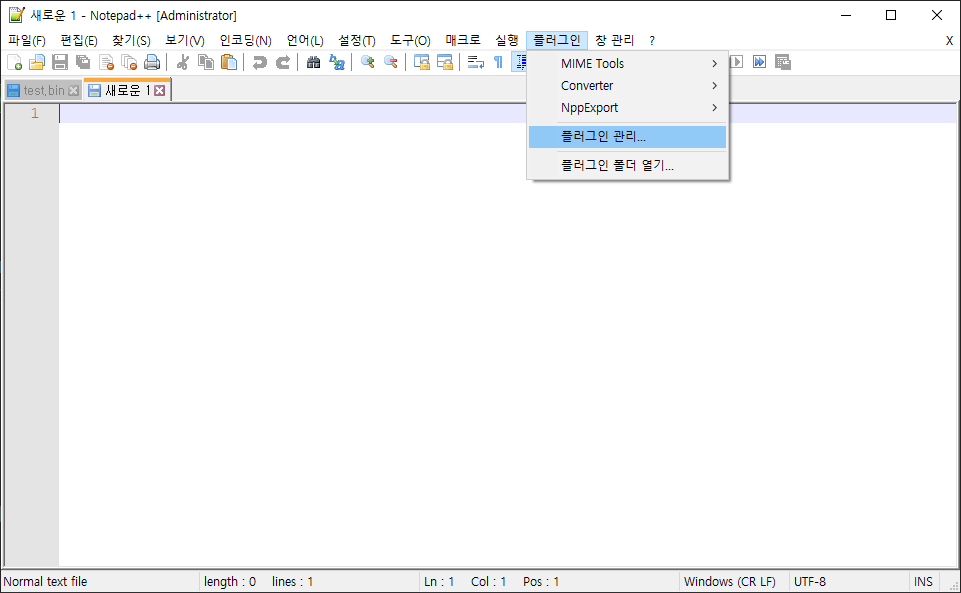
Task: Click the Playback macro icon
Action: 737,62
